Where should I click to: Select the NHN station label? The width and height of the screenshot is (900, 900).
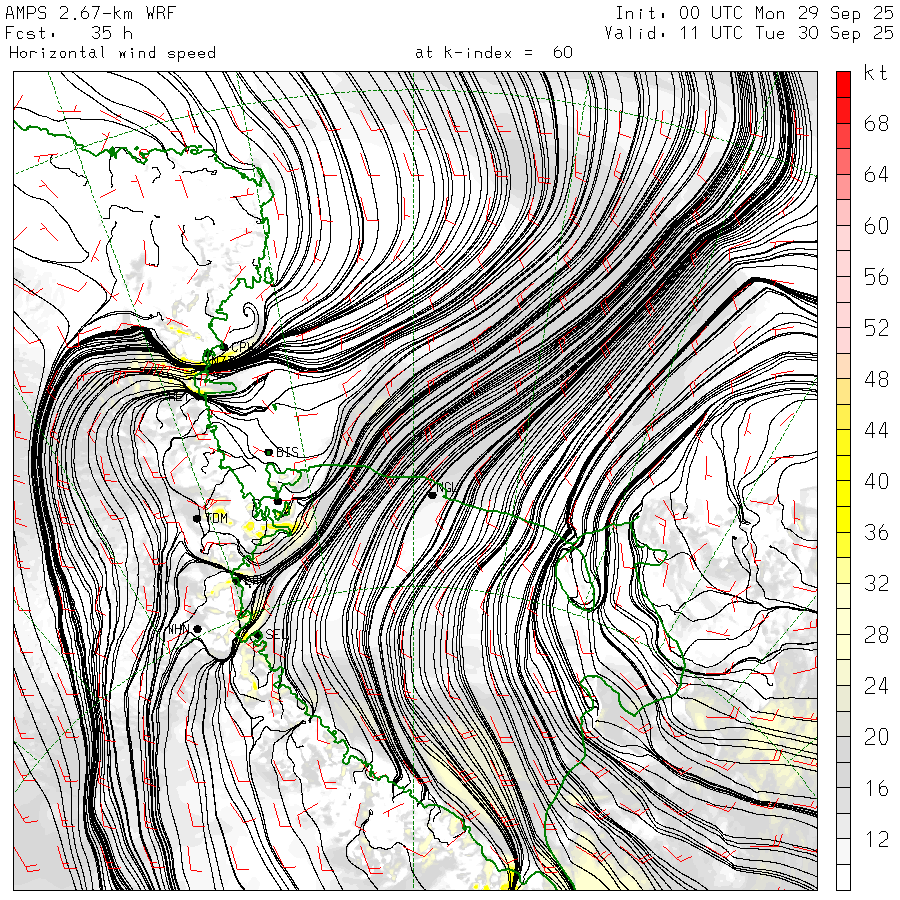coord(179,630)
